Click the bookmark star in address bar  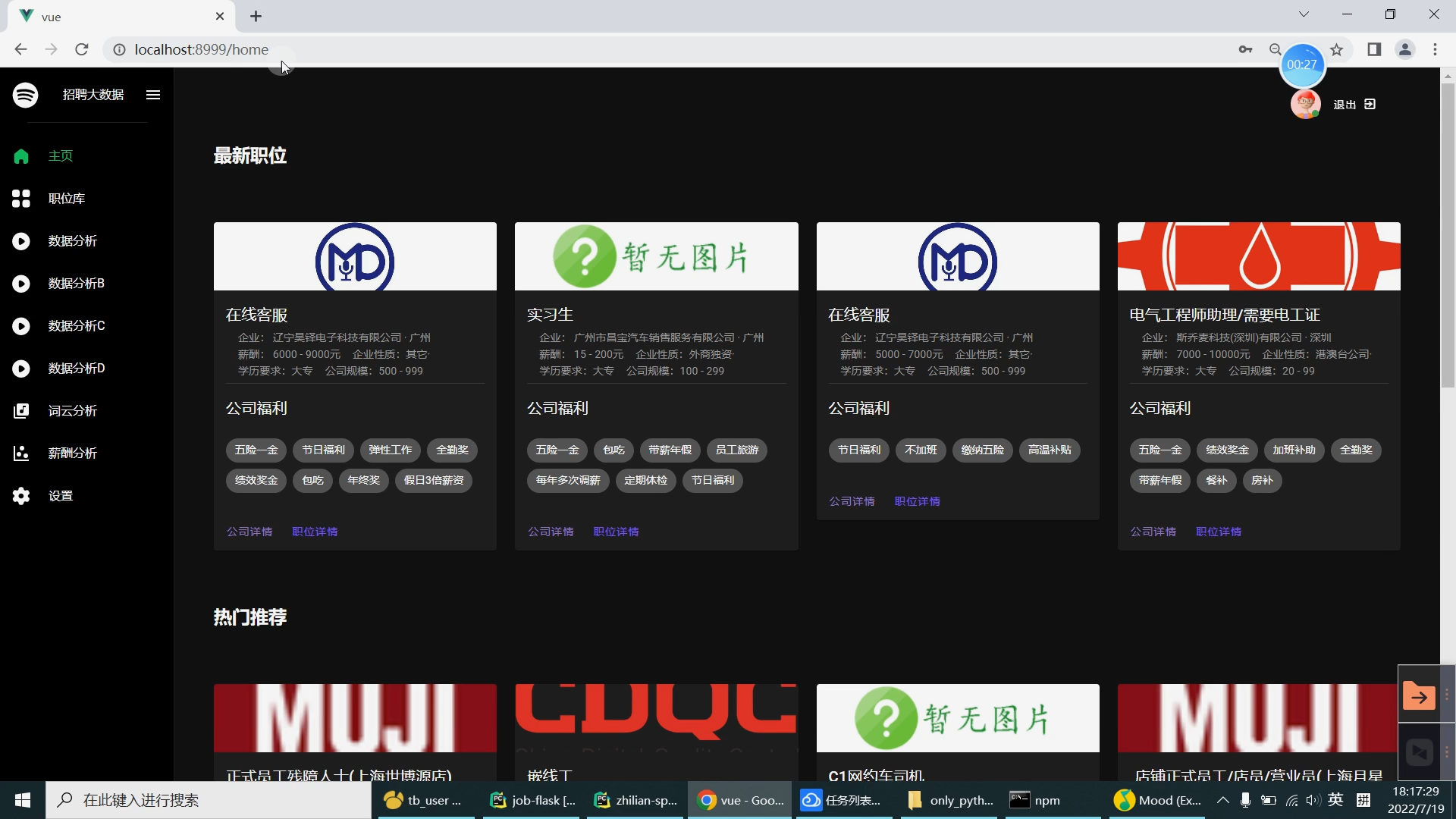(1337, 49)
